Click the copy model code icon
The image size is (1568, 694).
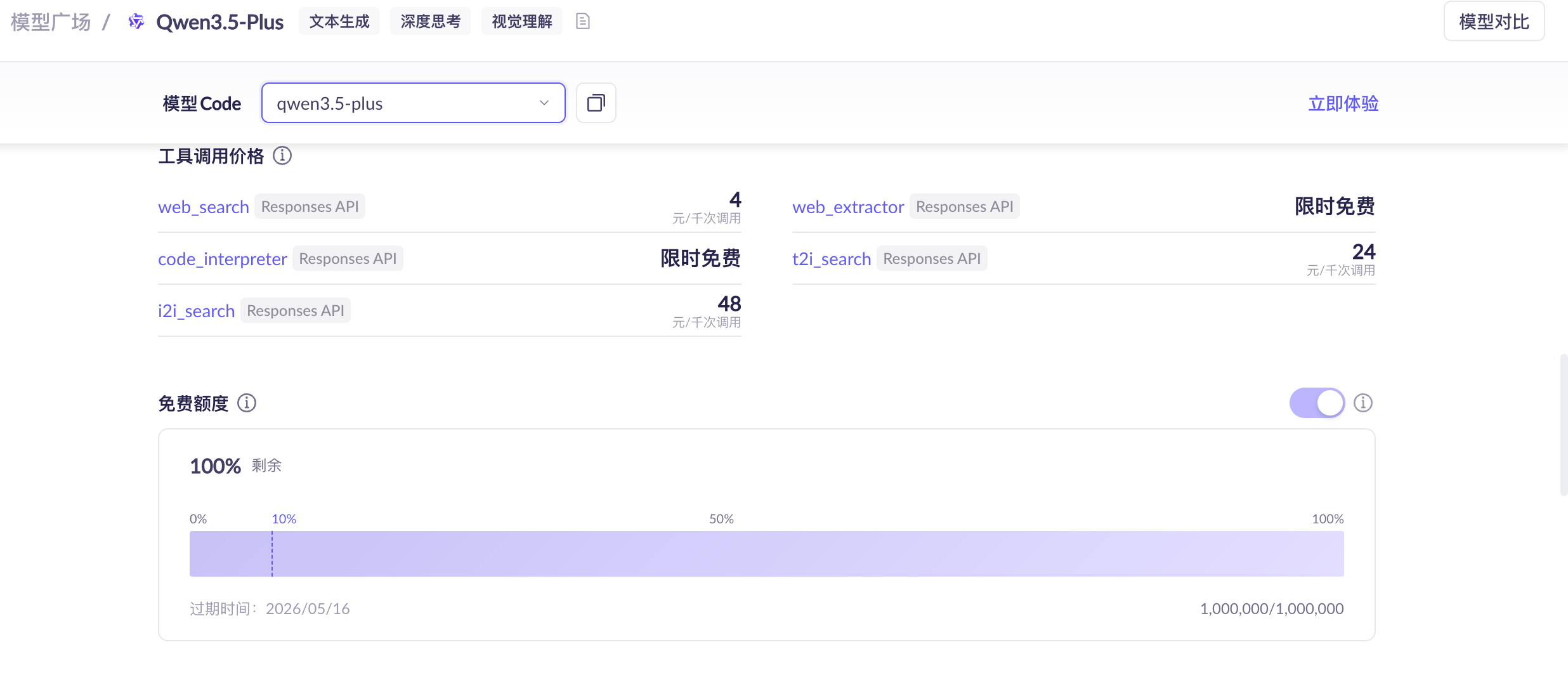[596, 103]
